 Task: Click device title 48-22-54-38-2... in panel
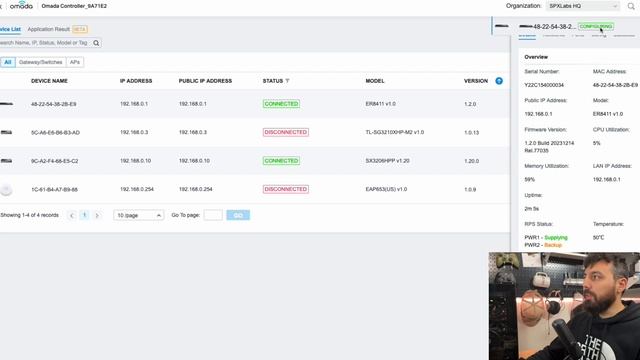(x=554, y=27)
